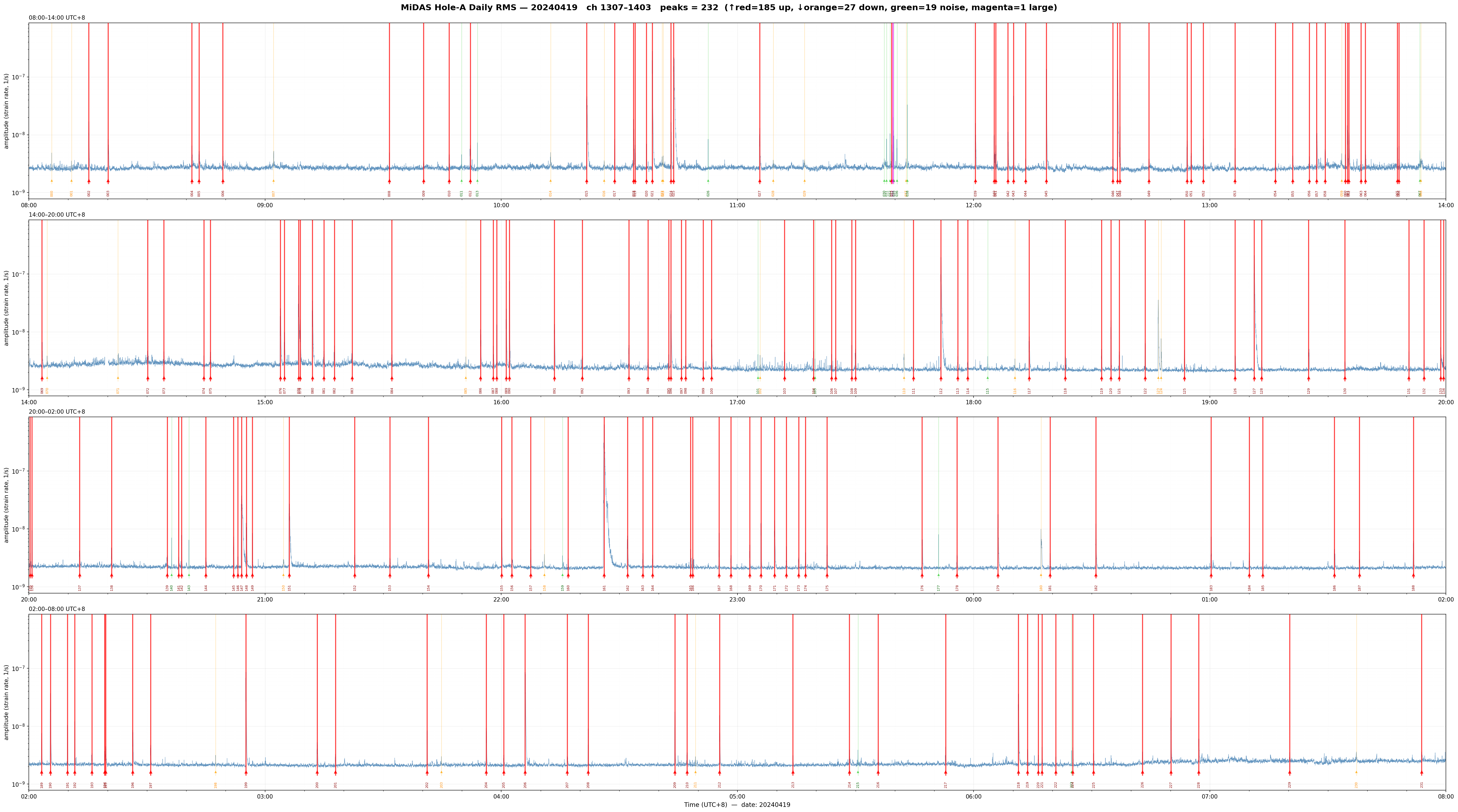Click the red peak label '161'
The image size is (1458, 812).
coord(604,588)
